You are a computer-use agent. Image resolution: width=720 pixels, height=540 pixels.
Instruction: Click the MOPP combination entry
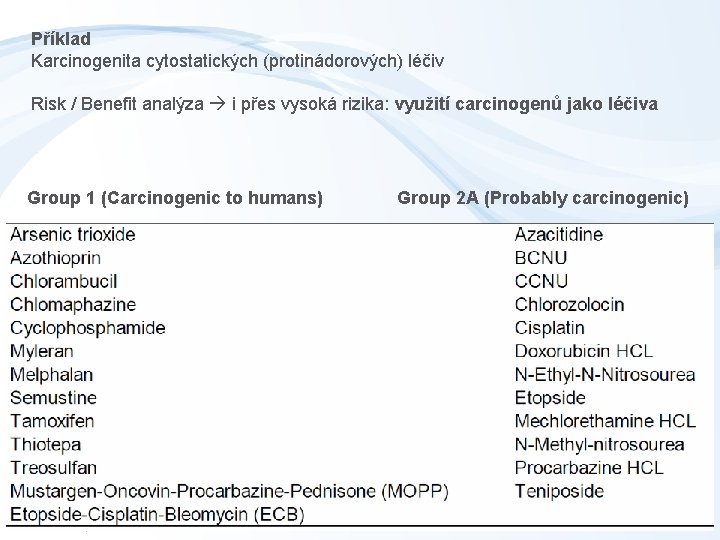[x=229, y=491]
